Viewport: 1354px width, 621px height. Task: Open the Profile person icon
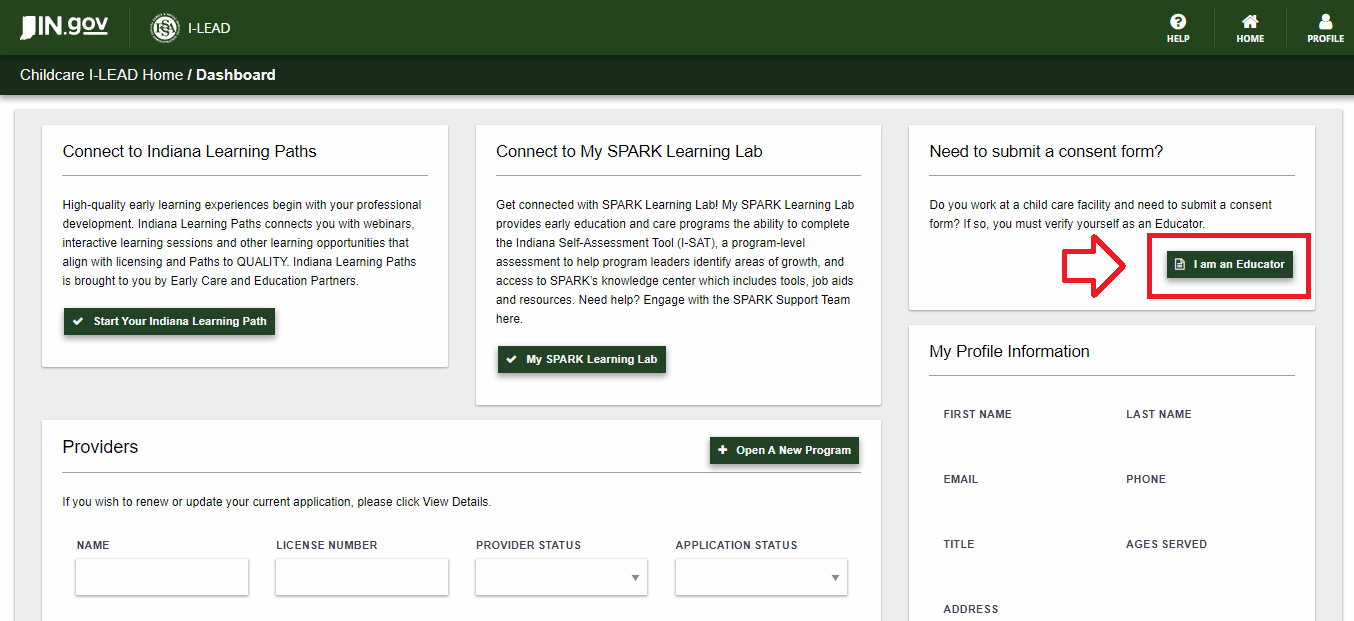click(x=1325, y=22)
